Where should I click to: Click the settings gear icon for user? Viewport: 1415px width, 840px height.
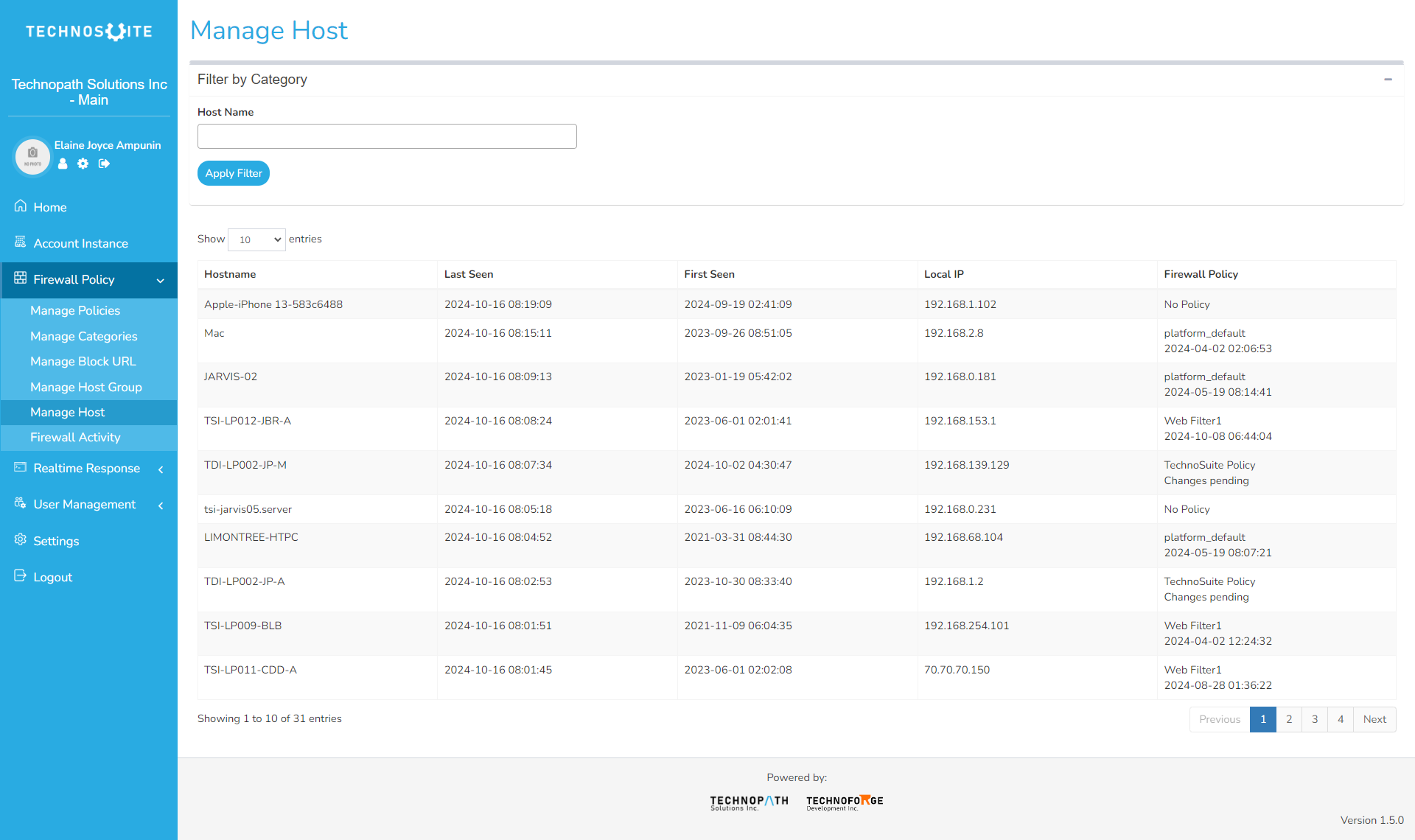[x=83, y=163]
